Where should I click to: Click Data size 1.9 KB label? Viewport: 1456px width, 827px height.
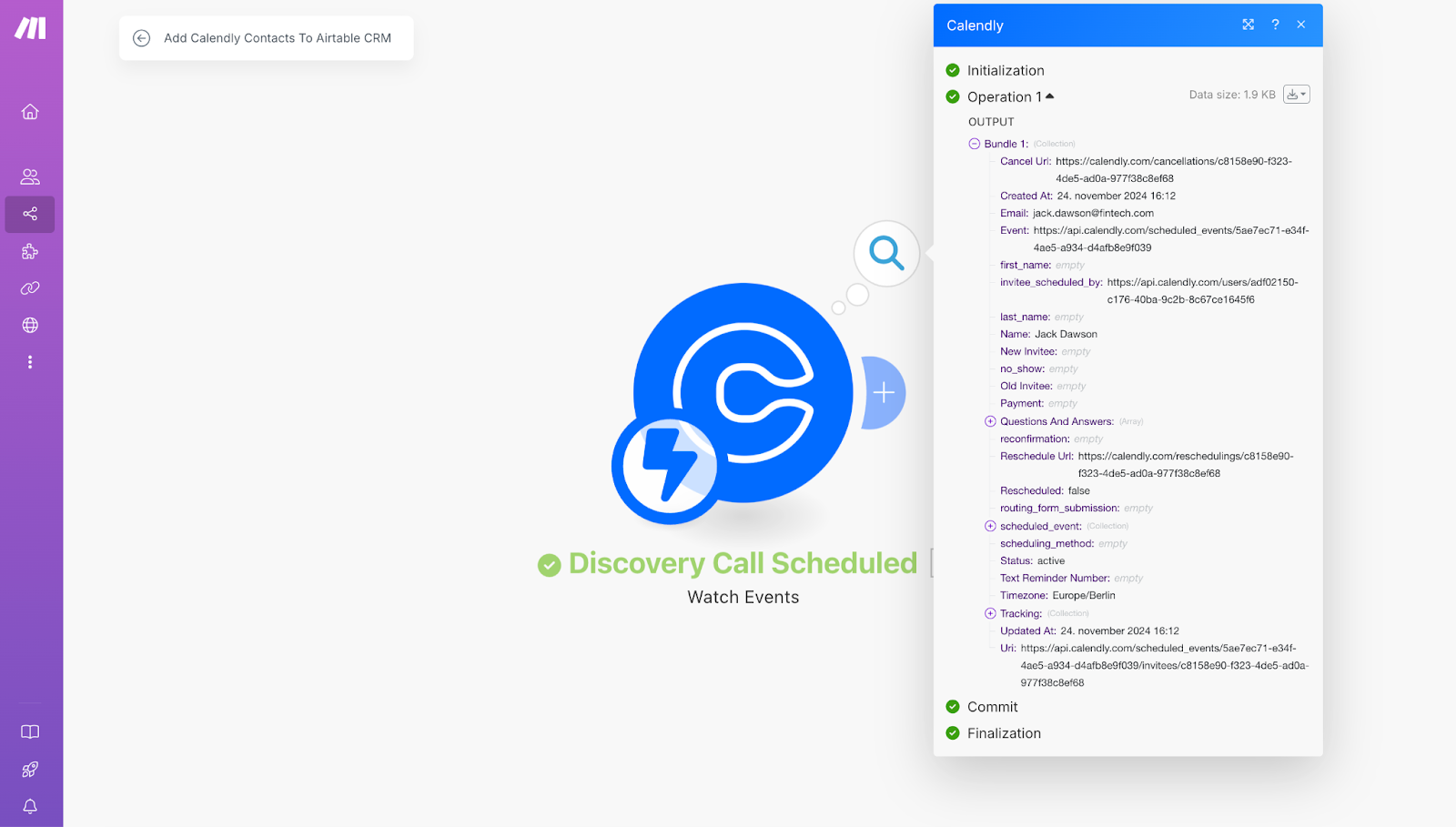pyautogui.click(x=1232, y=95)
